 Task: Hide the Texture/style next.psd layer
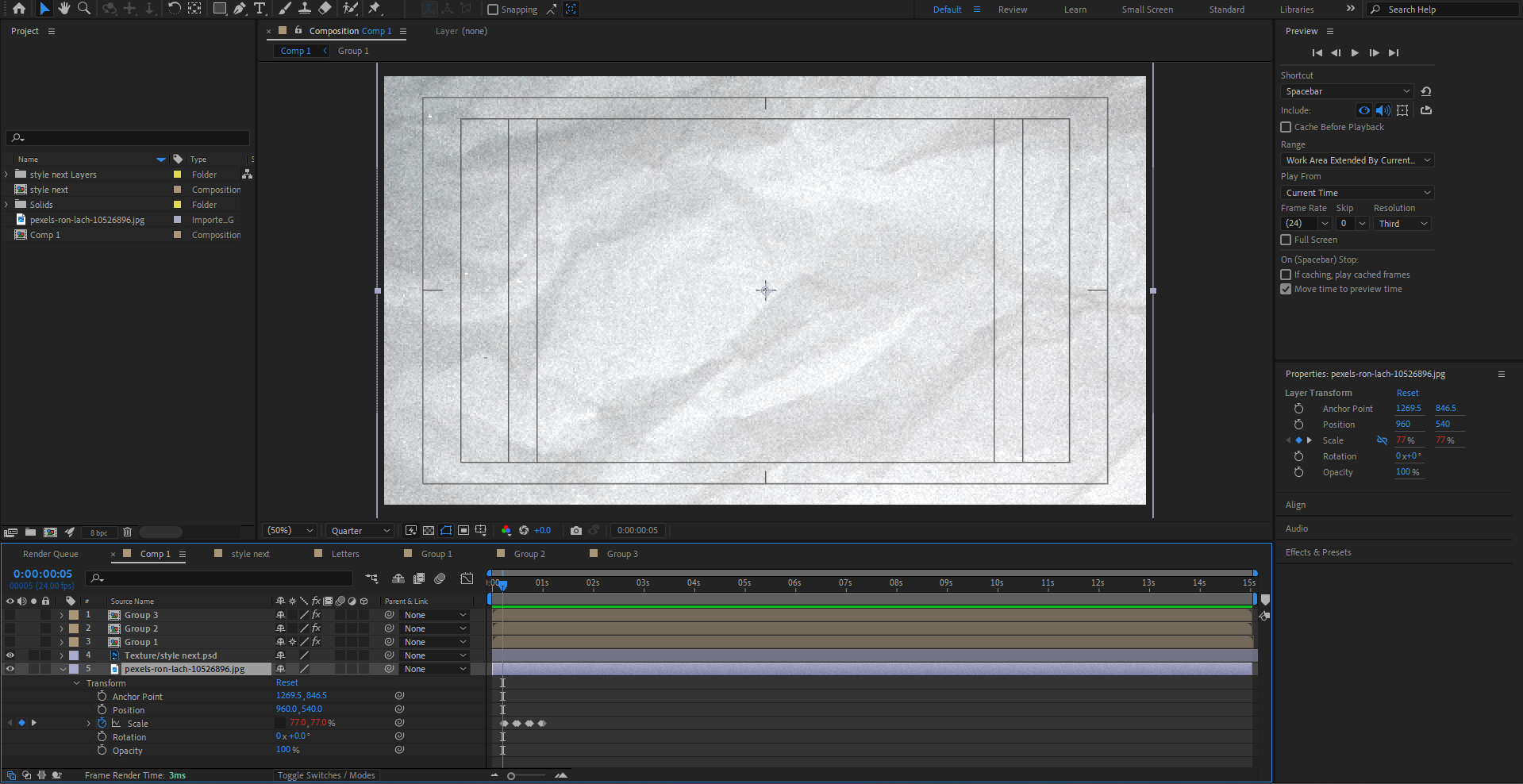pos(10,655)
